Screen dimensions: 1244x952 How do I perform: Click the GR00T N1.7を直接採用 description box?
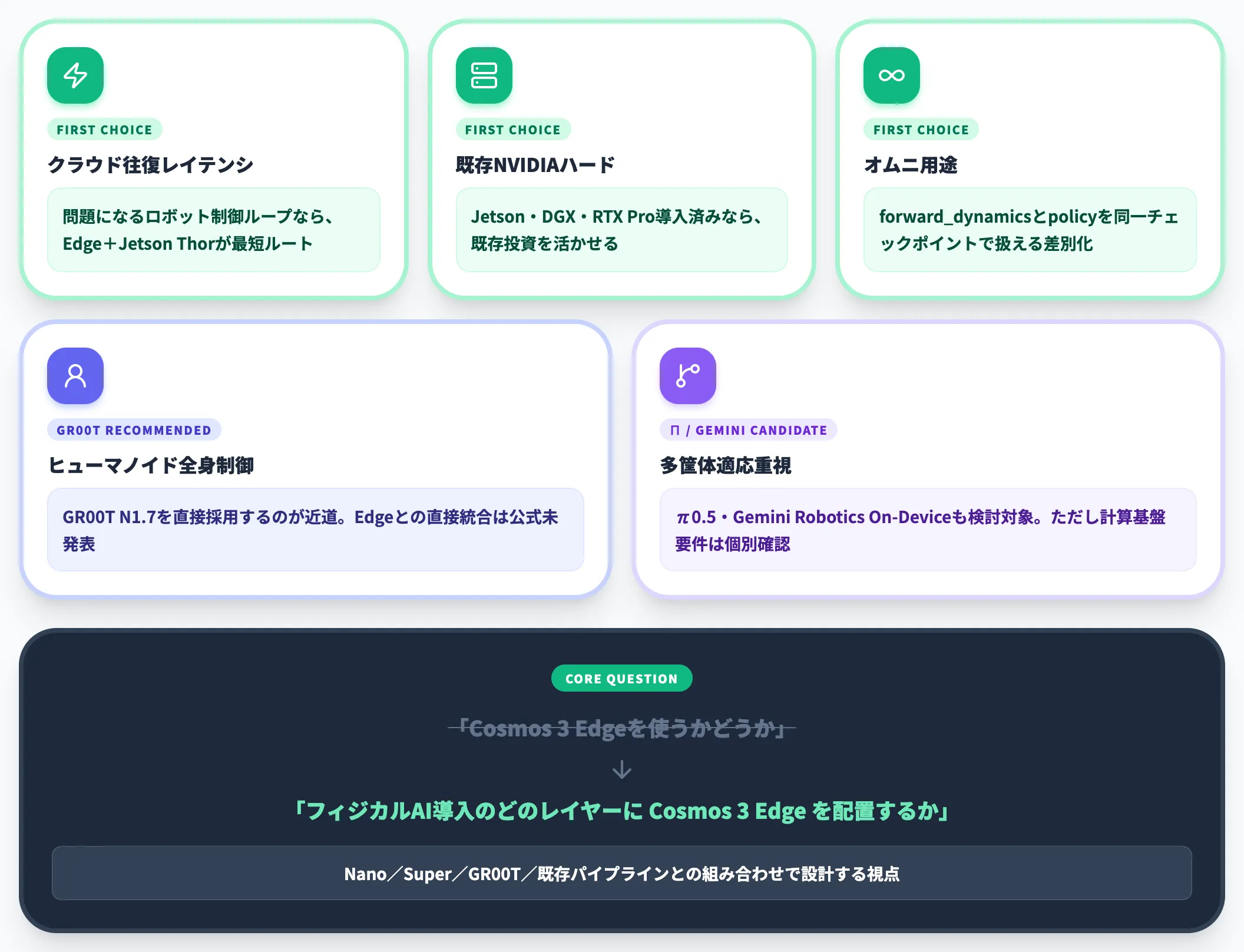[x=316, y=530]
